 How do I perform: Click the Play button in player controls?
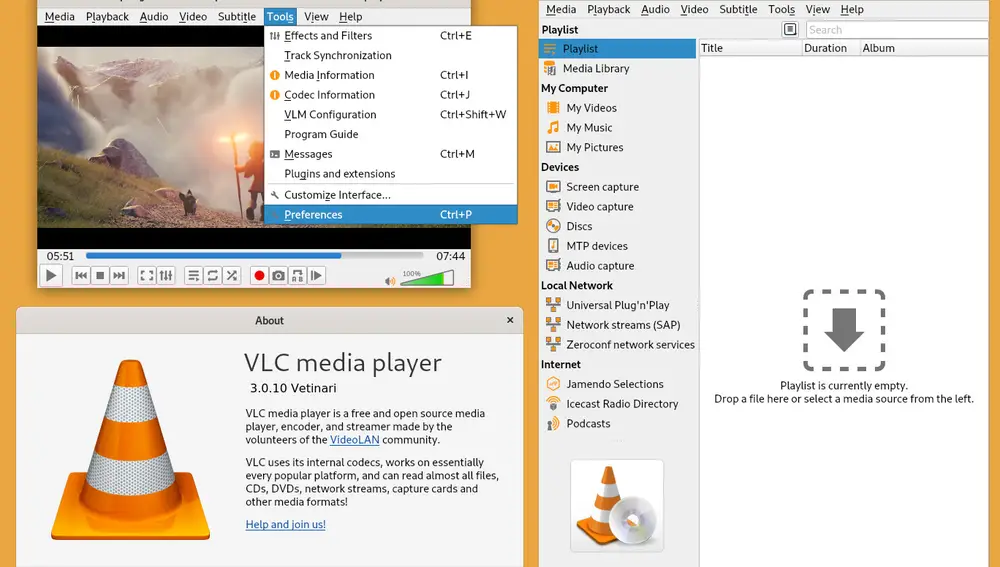point(51,276)
